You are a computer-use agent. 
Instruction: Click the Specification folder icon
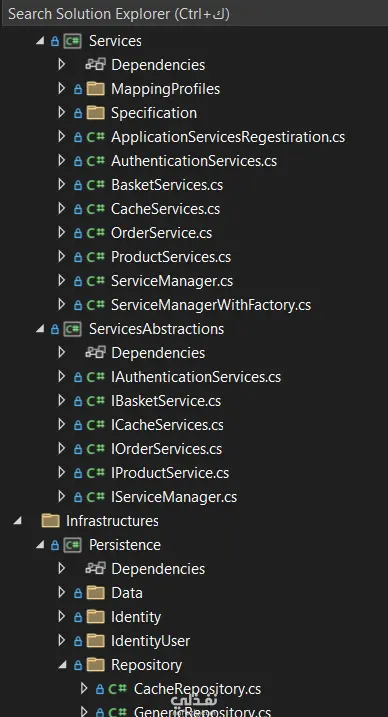tap(96, 112)
